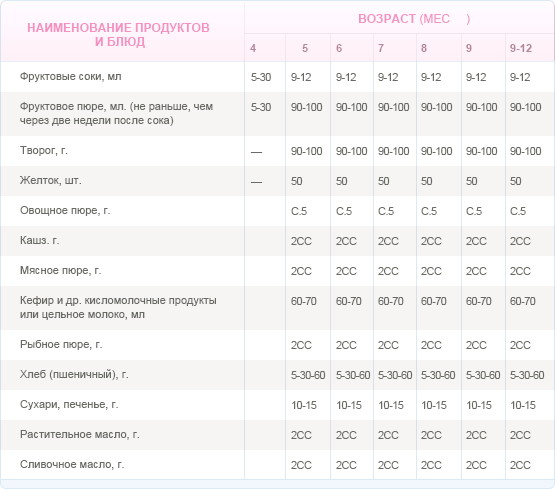The height and width of the screenshot is (489, 555).
Task: Click the 'Овощное пюре, г.' row label
Action: (65, 211)
